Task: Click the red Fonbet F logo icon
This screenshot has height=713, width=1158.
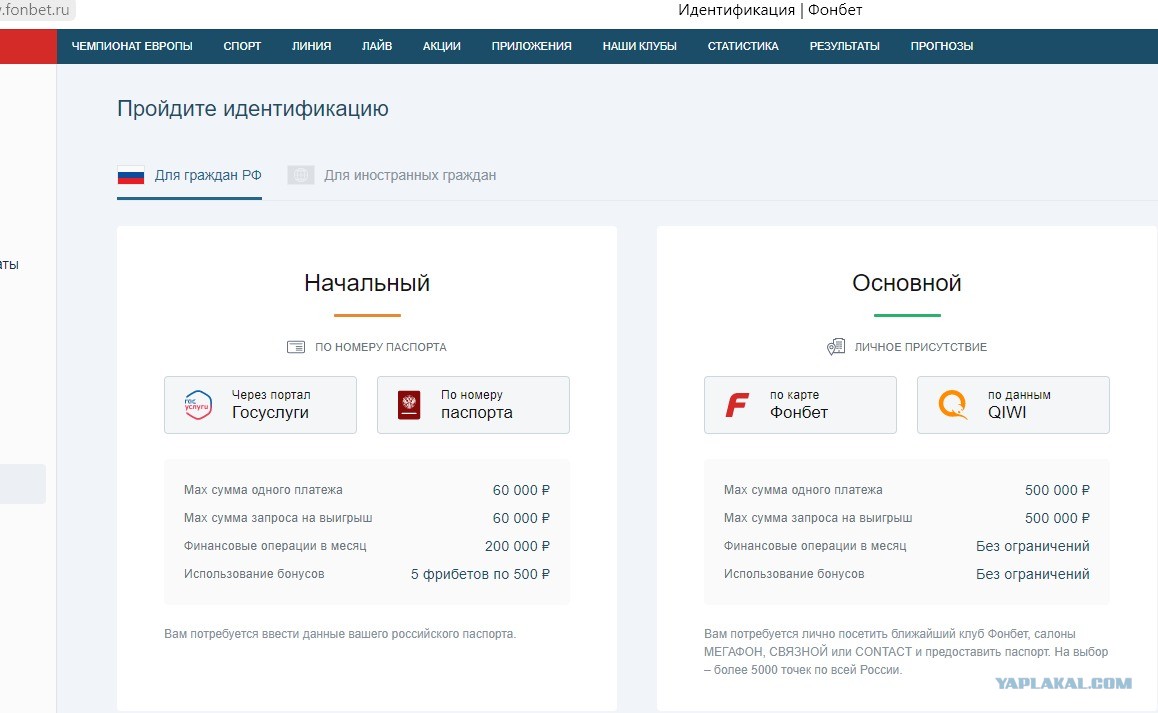Action: tap(737, 405)
